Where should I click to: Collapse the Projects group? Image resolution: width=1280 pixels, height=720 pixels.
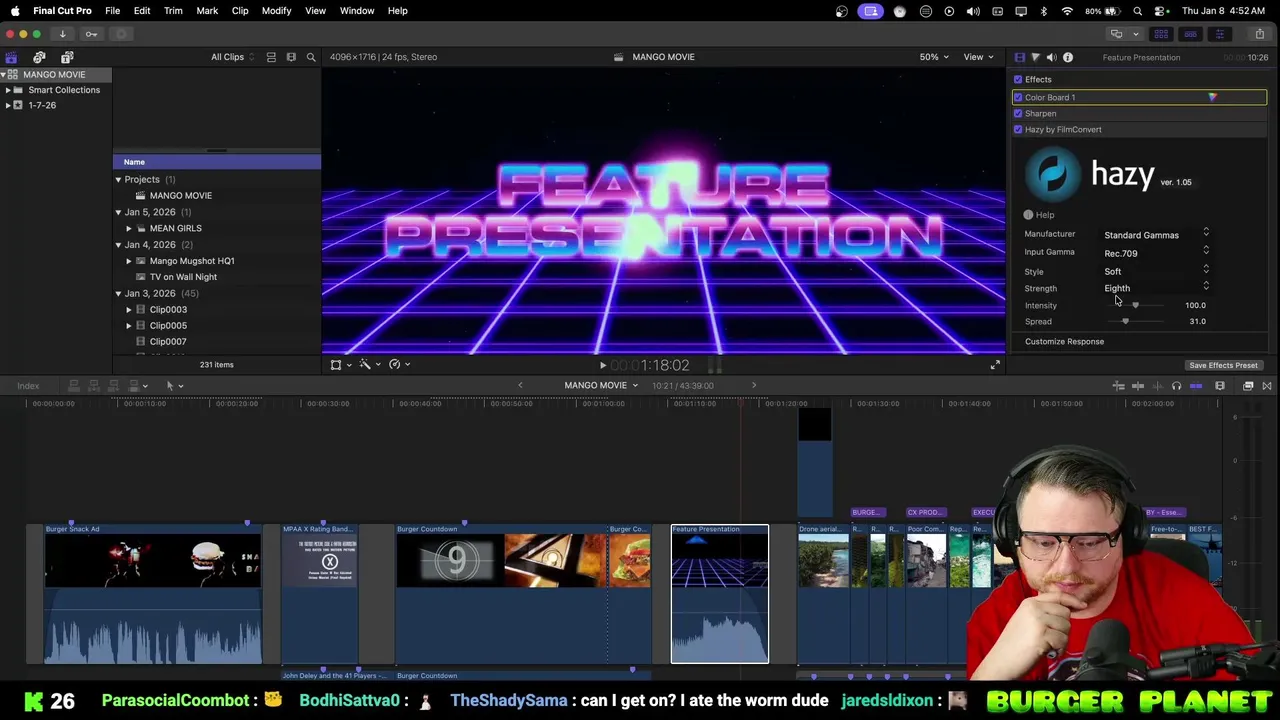(x=118, y=180)
